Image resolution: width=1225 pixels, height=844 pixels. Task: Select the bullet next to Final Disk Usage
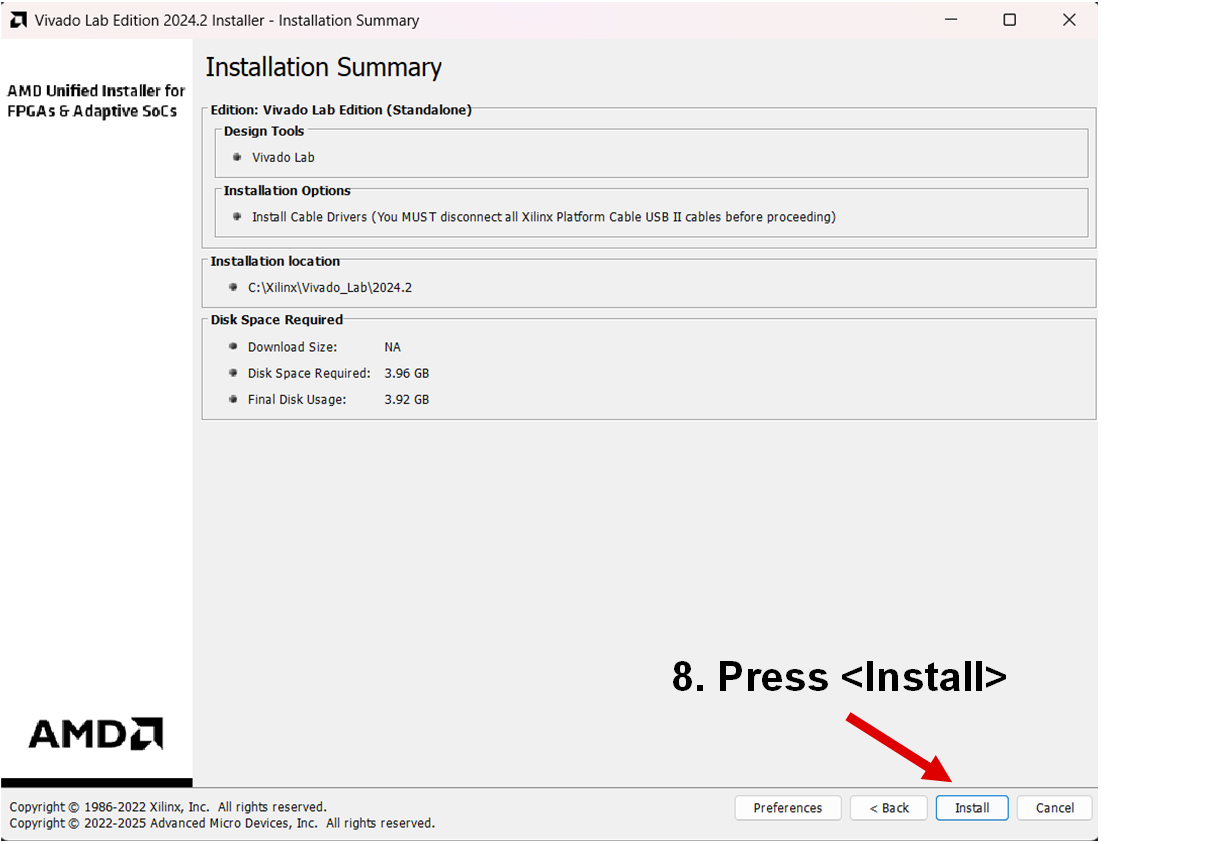click(233, 399)
